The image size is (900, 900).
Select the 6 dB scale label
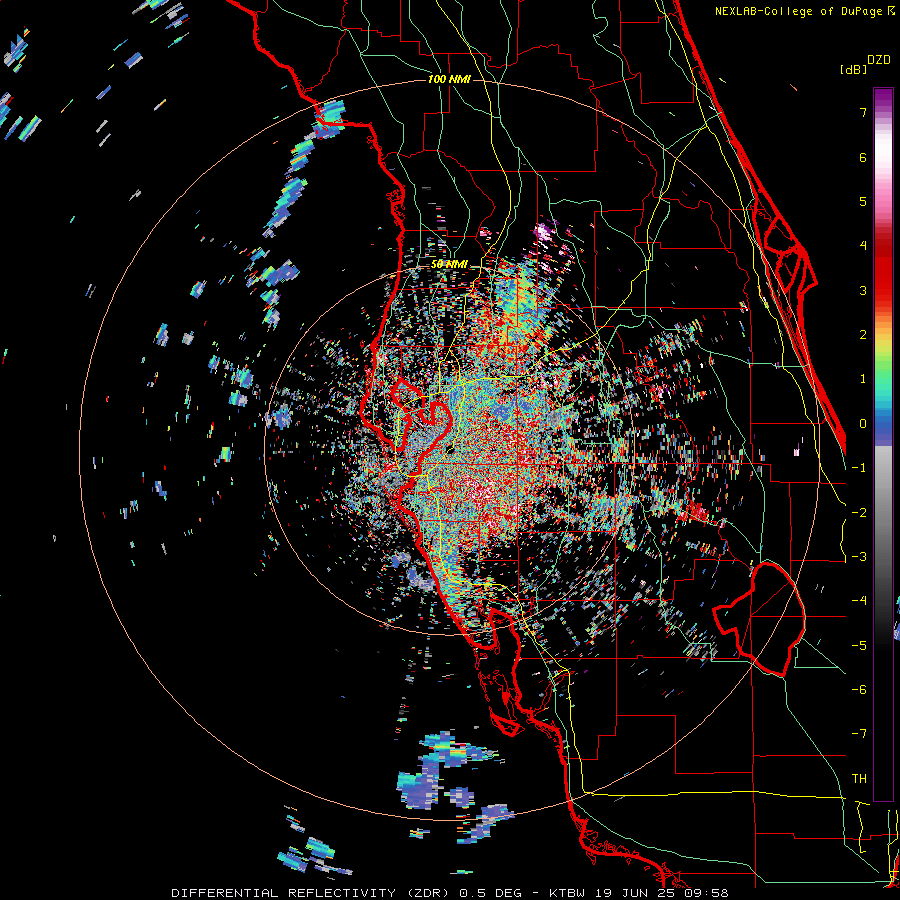click(863, 157)
